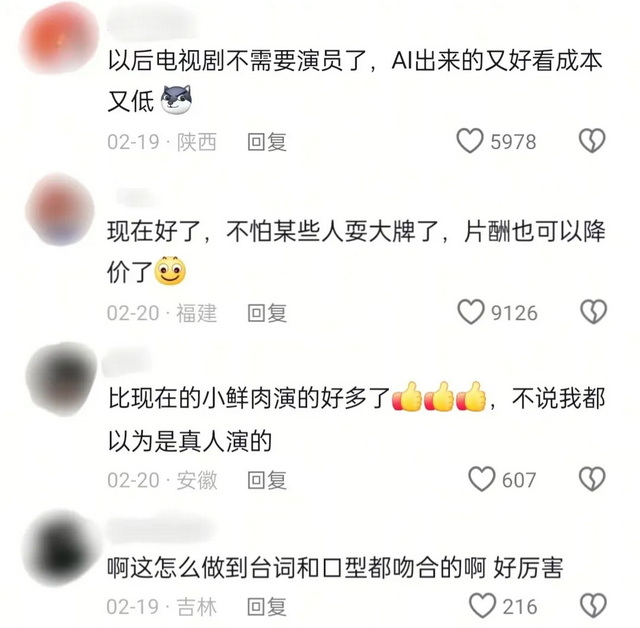
Task: Like the comment with 607 likes
Action: click(x=482, y=479)
